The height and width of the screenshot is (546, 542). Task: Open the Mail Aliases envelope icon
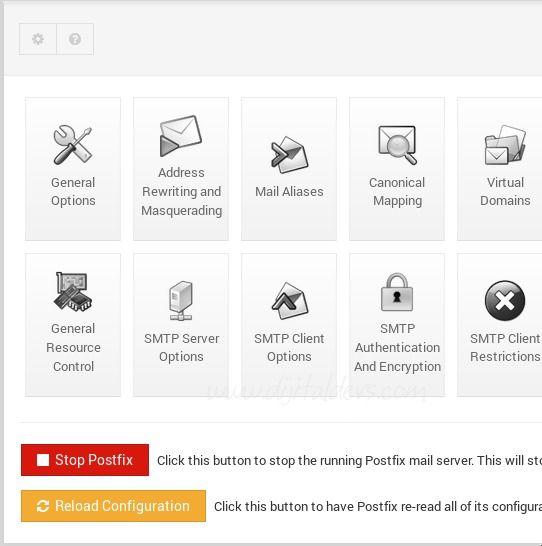tap(289, 155)
